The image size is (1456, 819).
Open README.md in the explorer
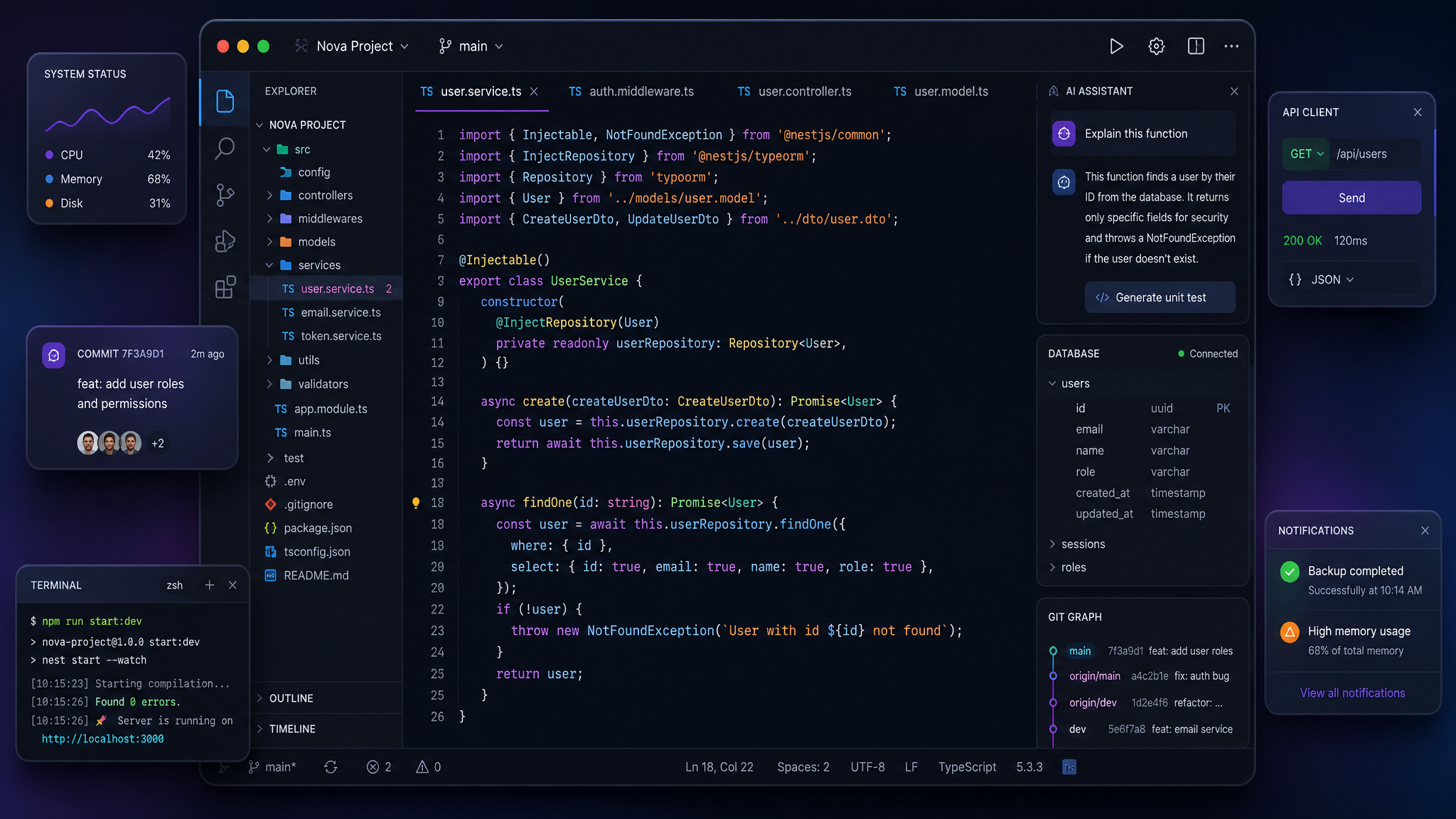306,576
